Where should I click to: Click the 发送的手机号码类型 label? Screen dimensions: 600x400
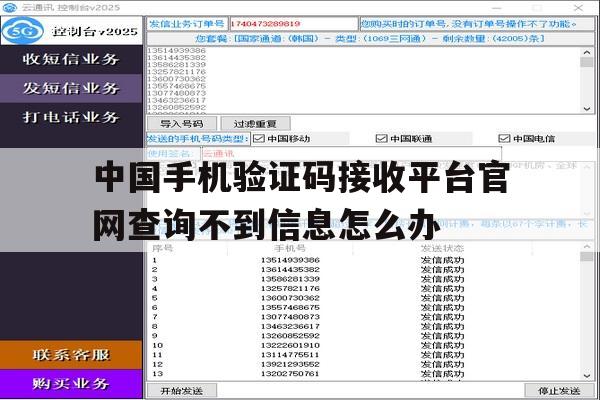198,139
